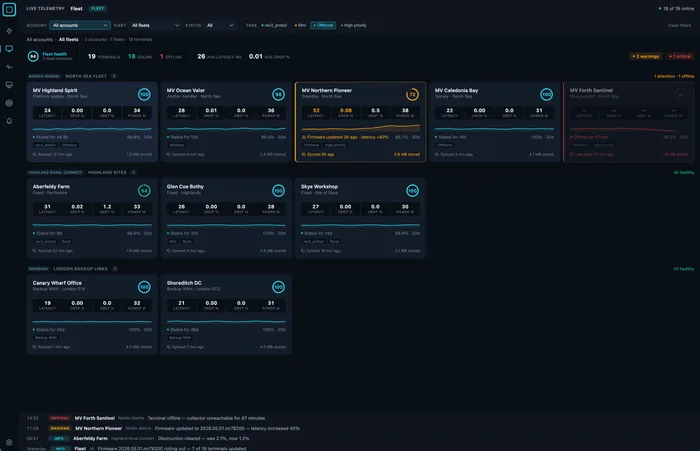700x451 pixels.
Task: Click 'Stable for 31d' on Glen Coe Bothy
Action: [184, 233]
